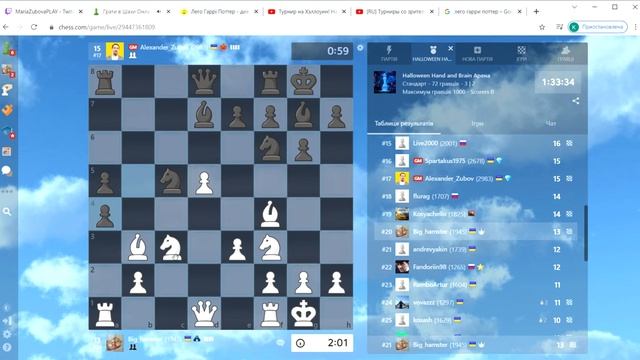This screenshot has width=640, height=360.
Task: Open the gear Settings icon at sidebar bottom
Action: 7,334
